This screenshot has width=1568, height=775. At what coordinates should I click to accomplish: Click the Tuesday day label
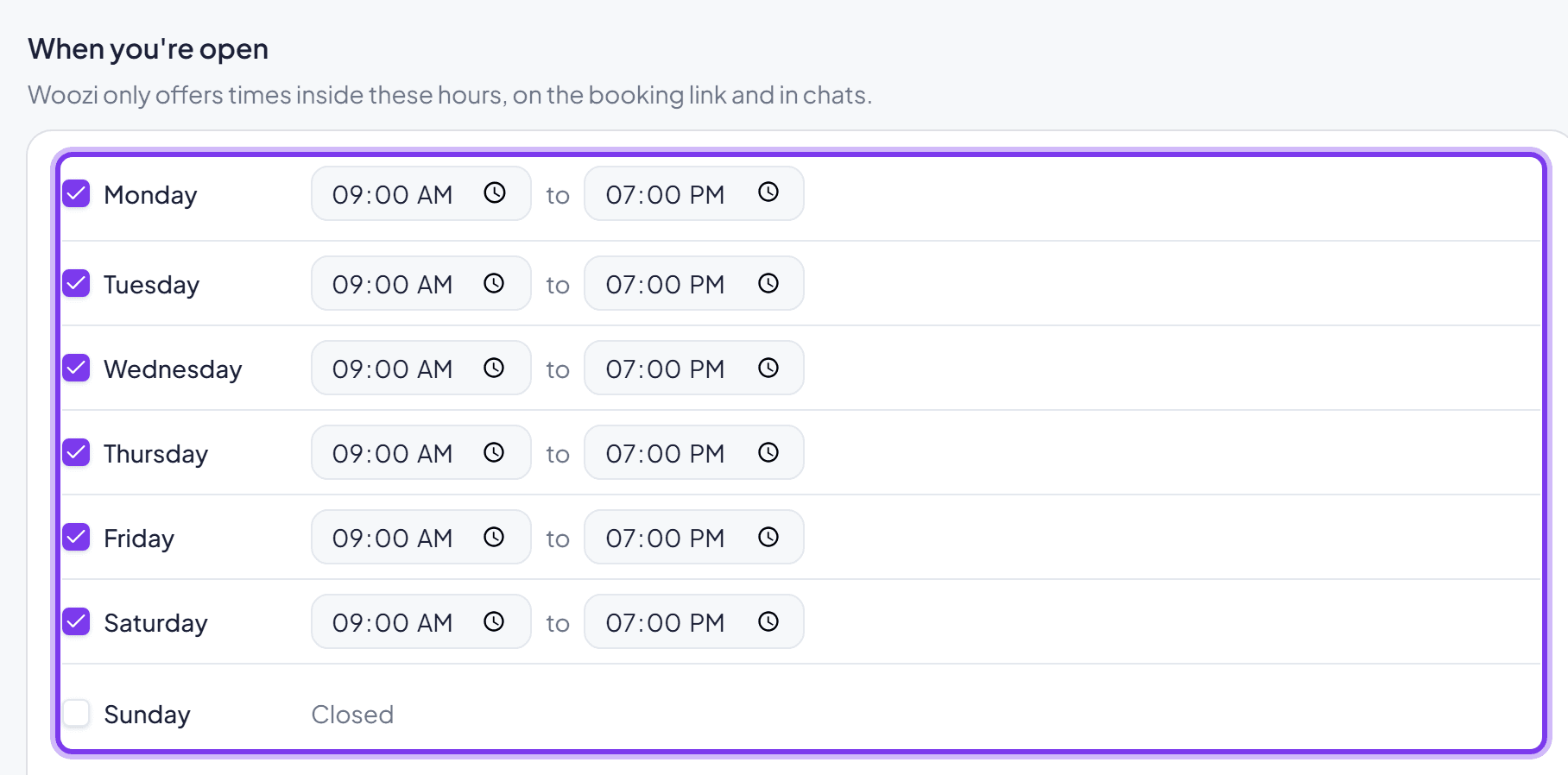[x=151, y=285]
